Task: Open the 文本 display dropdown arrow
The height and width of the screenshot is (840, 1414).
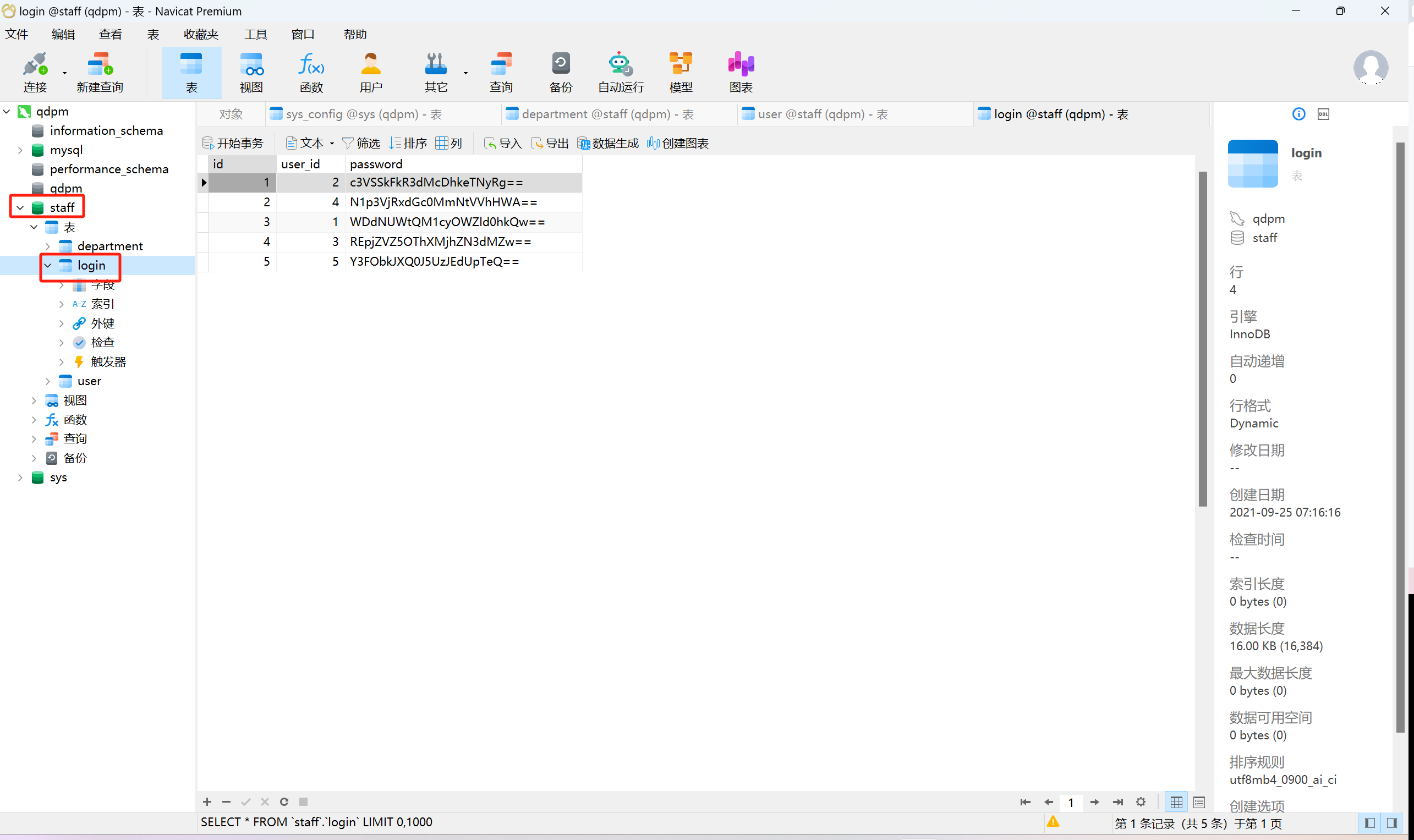Action: click(332, 144)
